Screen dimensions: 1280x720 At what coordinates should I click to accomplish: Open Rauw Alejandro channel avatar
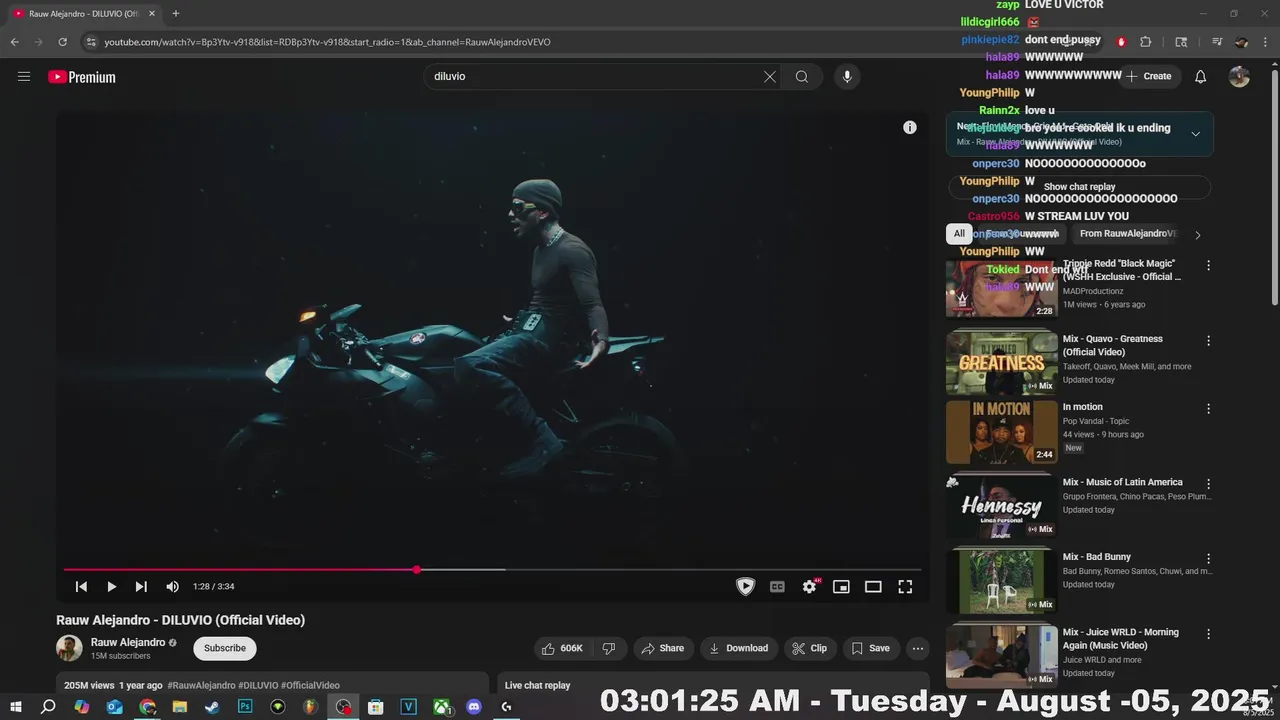pyautogui.click(x=69, y=648)
